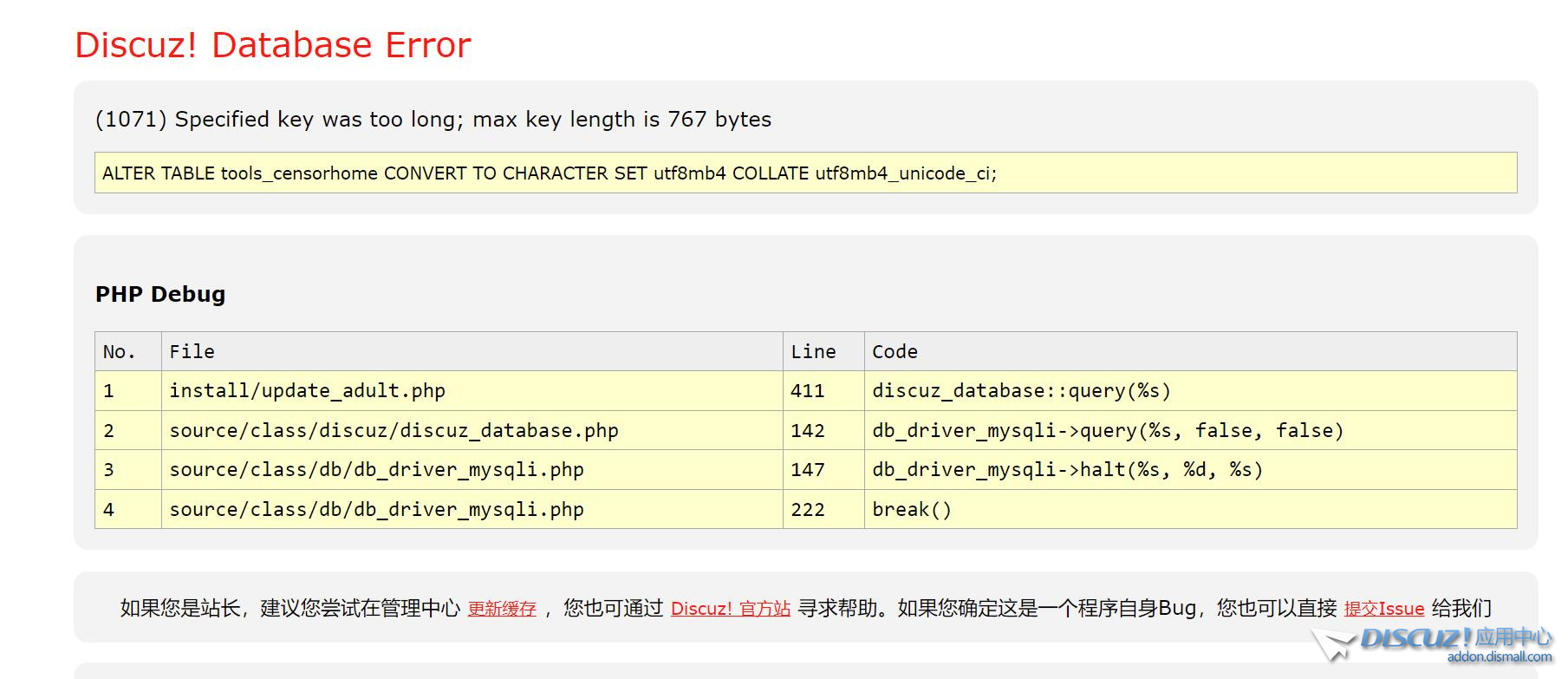The width and height of the screenshot is (1568, 679).
Task: Click the addon.dismall.com text under logo
Action: pyautogui.click(x=1499, y=657)
